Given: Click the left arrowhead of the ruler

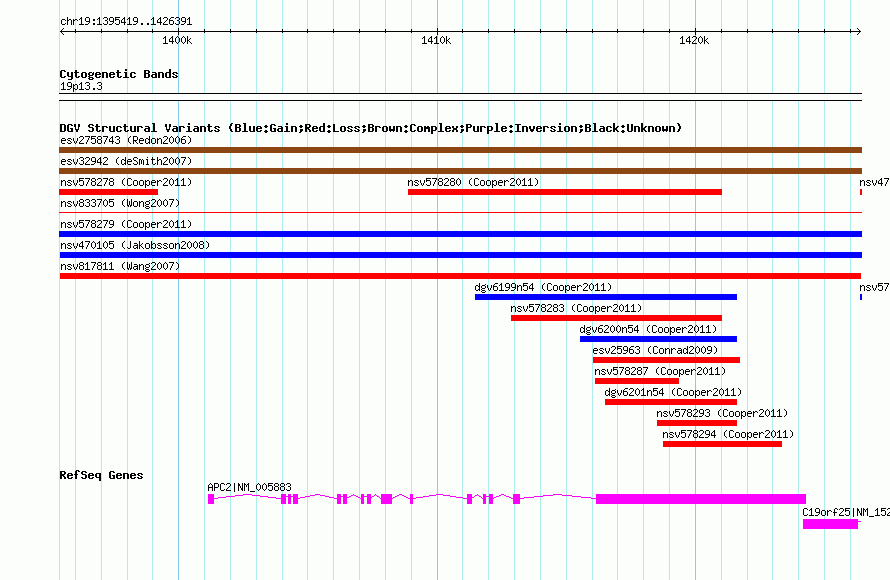Looking at the screenshot, I should coord(62,31).
